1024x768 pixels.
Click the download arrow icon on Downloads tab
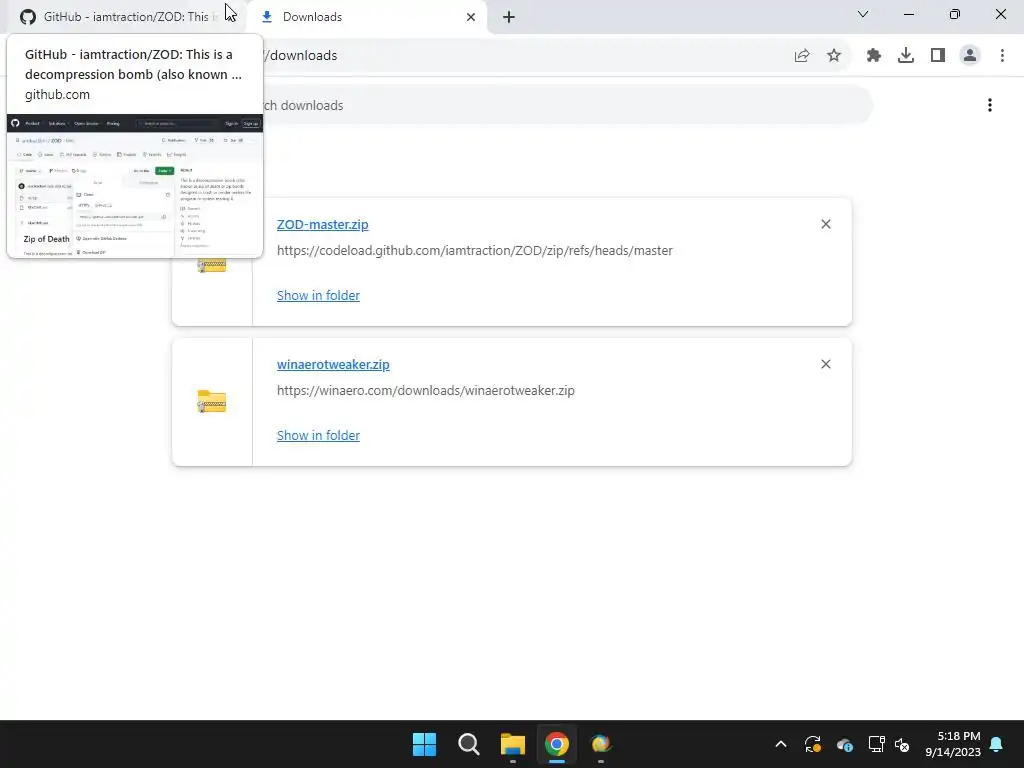266,17
